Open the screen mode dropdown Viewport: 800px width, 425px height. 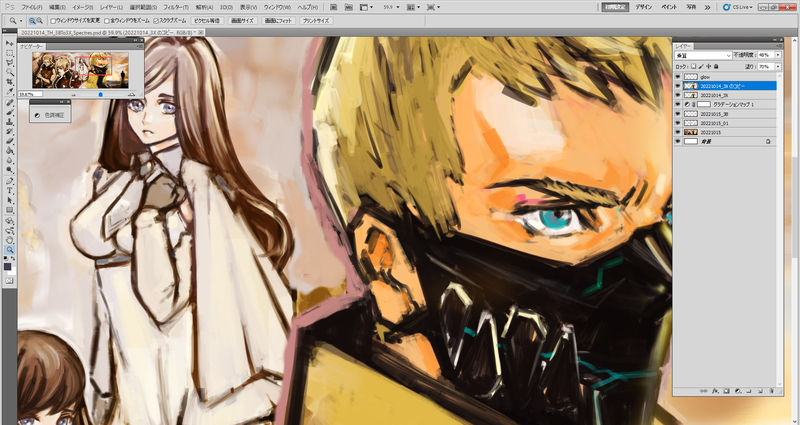click(x=433, y=7)
